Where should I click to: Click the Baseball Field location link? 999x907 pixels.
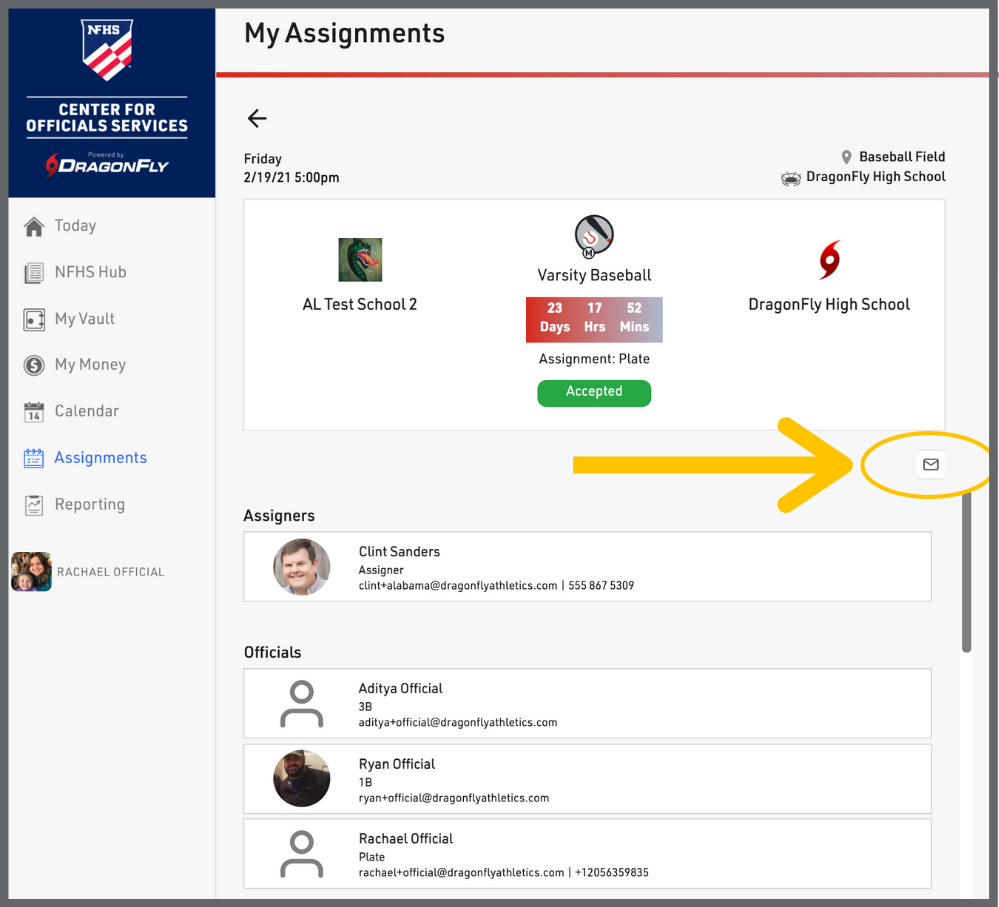[901, 157]
